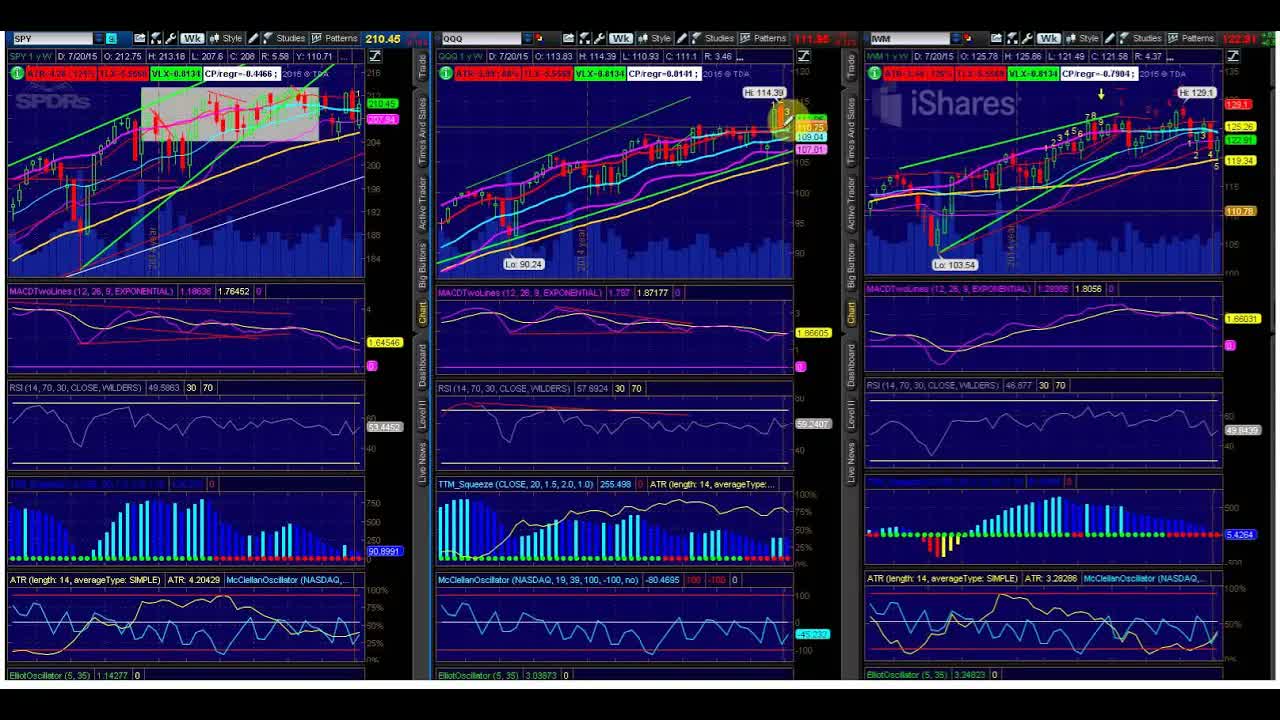Click the SPY symbol input field

(x=53, y=38)
